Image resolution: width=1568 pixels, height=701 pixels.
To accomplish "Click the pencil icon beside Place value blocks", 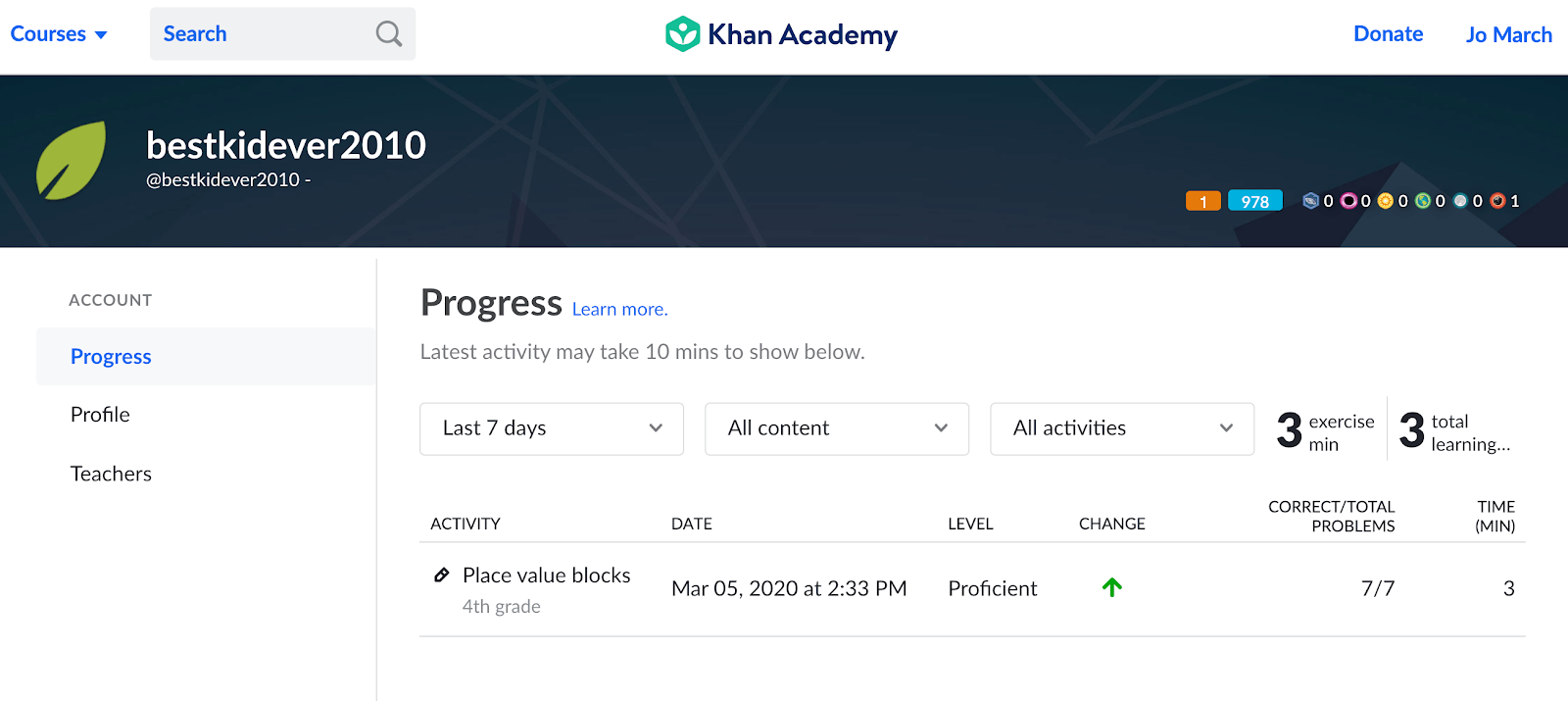I will click(x=442, y=576).
